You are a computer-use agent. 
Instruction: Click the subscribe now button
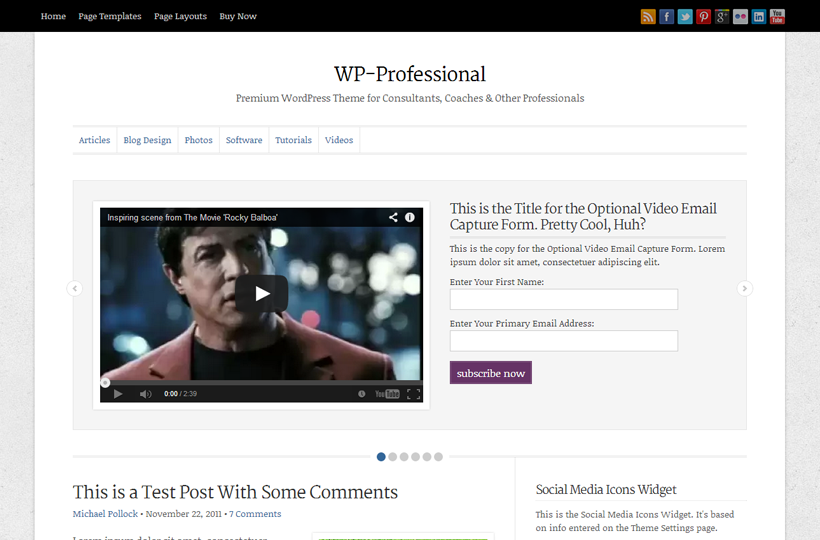(x=491, y=373)
